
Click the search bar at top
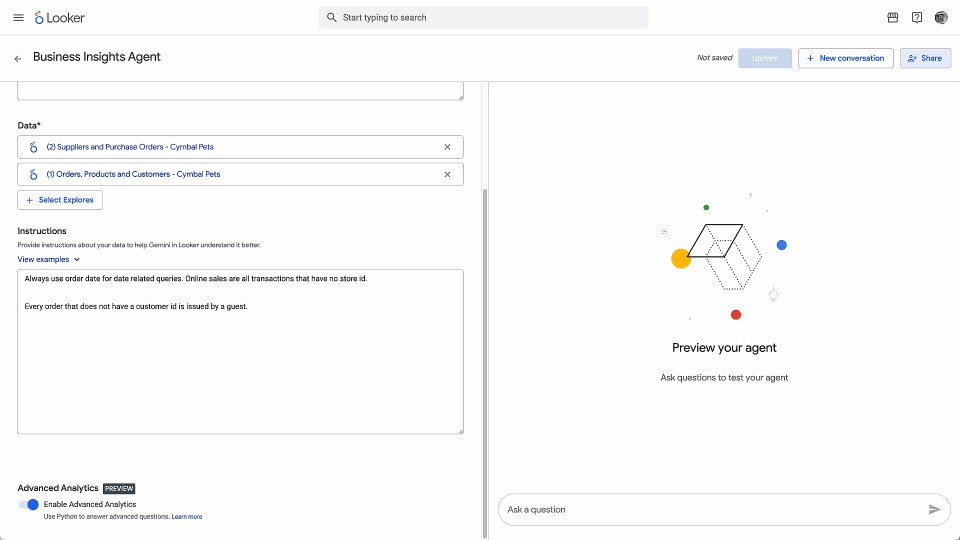click(x=484, y=18)
